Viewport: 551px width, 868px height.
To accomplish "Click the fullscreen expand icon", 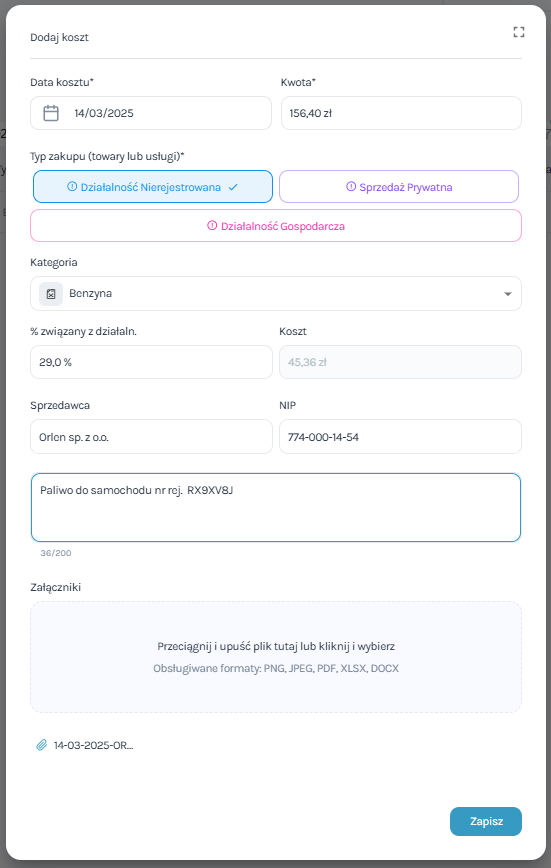I will click(x=518, y=32).
